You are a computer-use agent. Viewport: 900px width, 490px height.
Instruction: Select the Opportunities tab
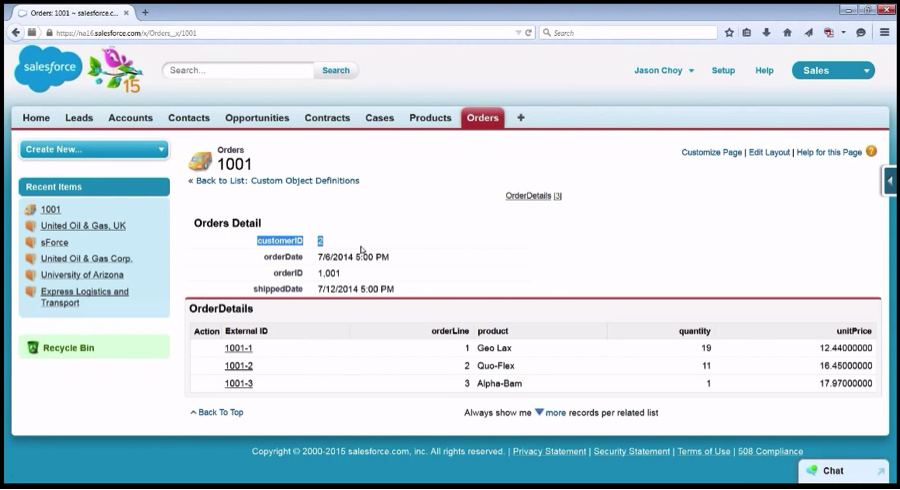[x=257, y=118]
